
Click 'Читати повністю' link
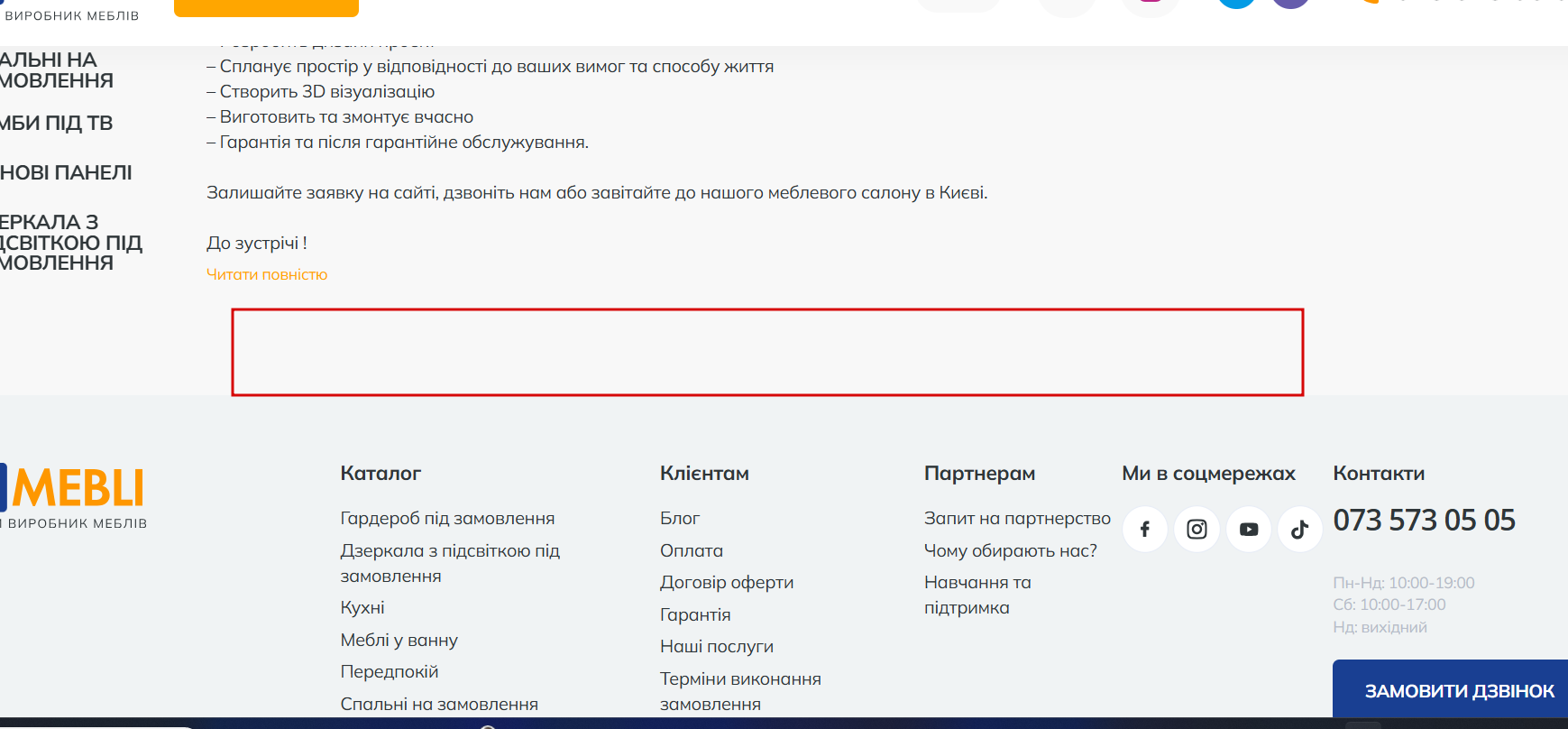pos(267,274)
